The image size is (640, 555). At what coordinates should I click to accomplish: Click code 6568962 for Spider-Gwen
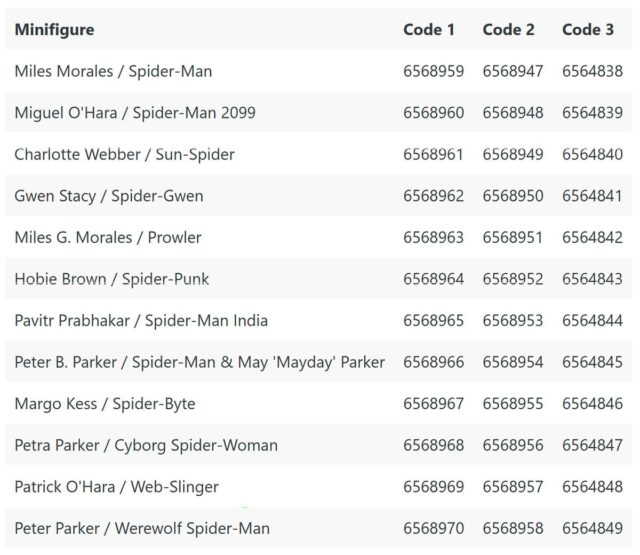click(433, 196)
